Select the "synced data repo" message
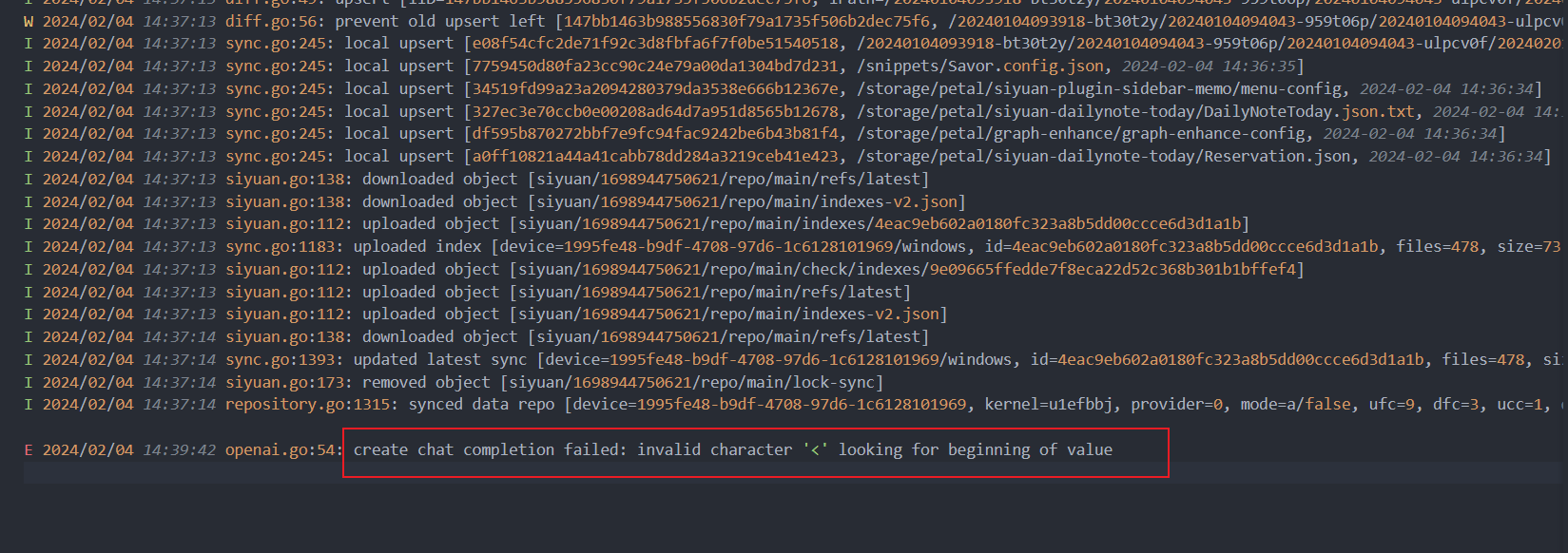Image resolution: width=1568 pixels, height=553 pixels. tap(481, 404)
